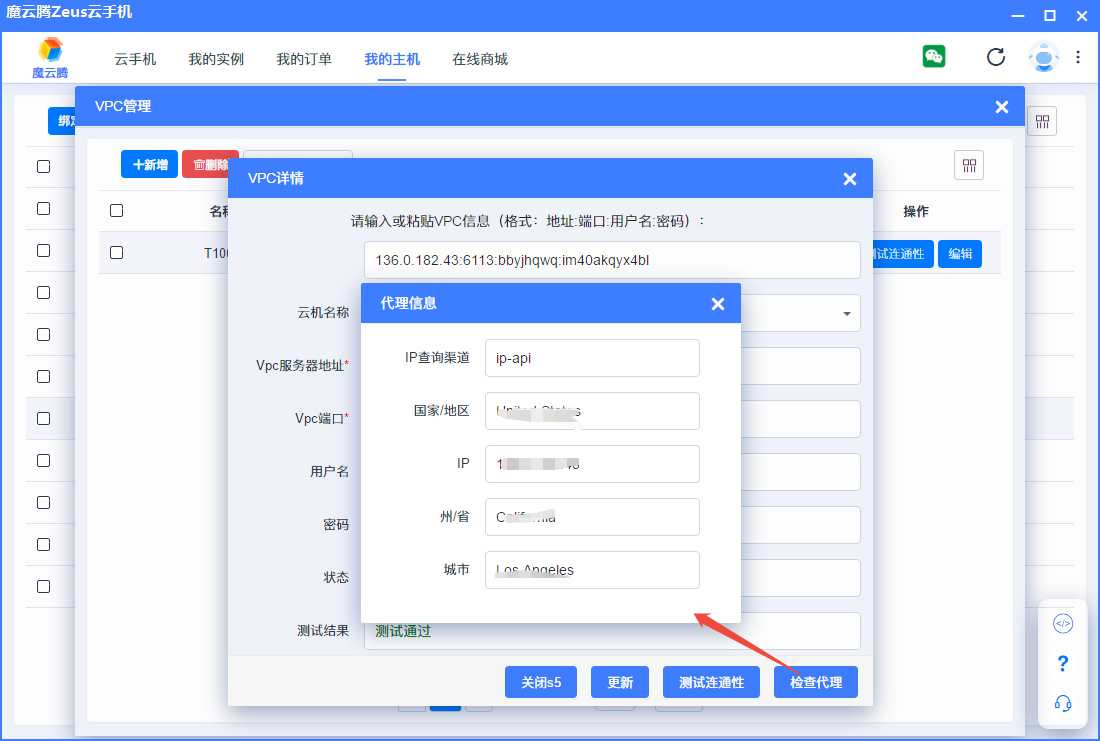Close the 代理信息 dialog

click(717, 304)
